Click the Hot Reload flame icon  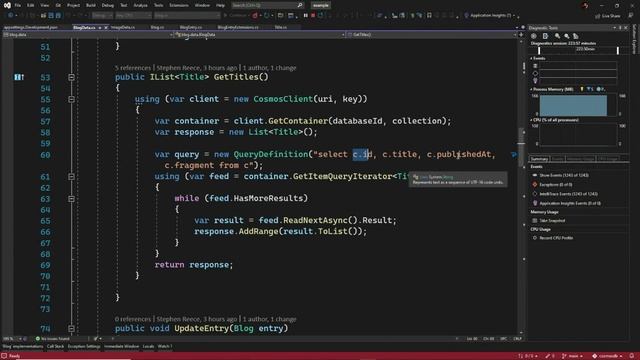(255, 16)
